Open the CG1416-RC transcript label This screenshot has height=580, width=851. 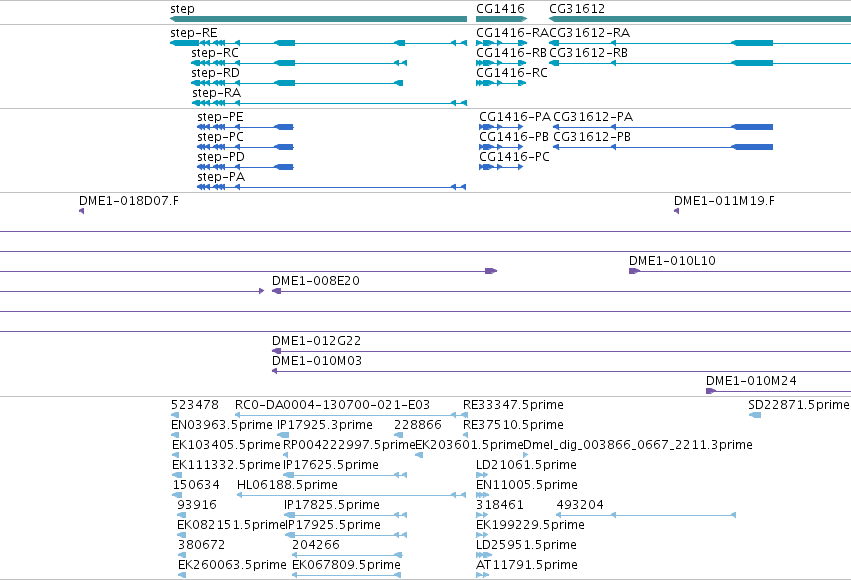point(511,73)
